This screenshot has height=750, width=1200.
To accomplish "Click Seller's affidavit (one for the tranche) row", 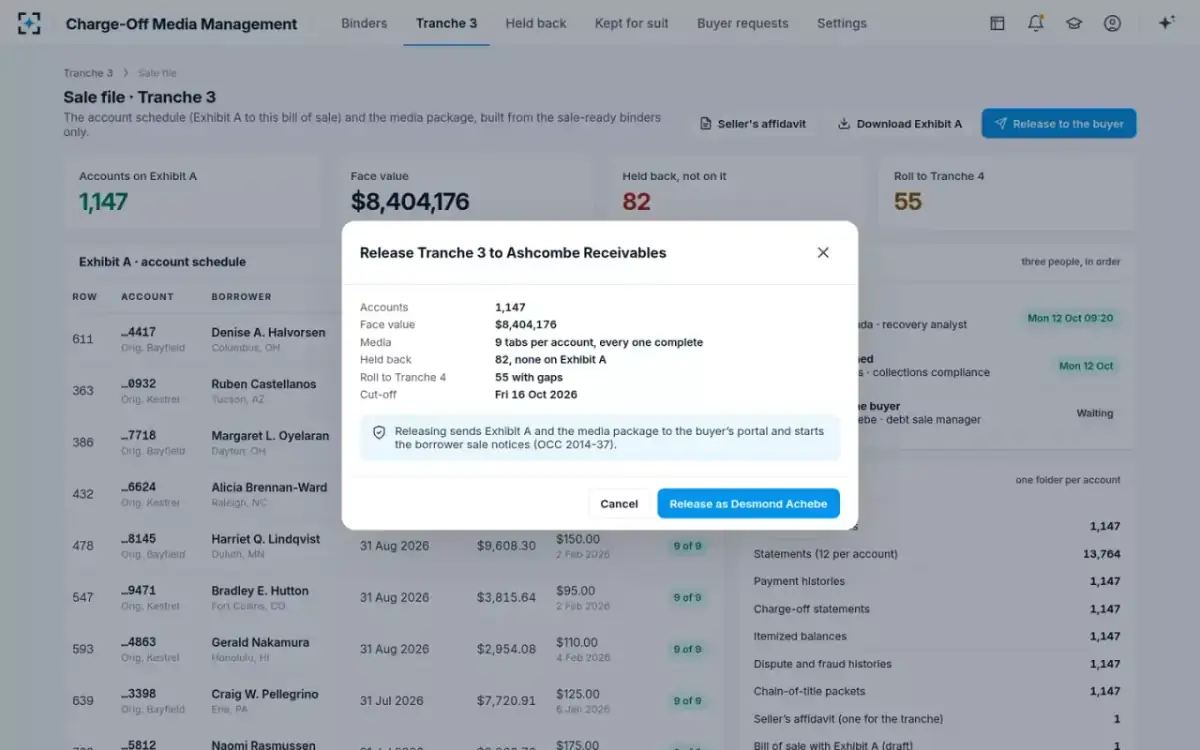I will tap(937, 719).
